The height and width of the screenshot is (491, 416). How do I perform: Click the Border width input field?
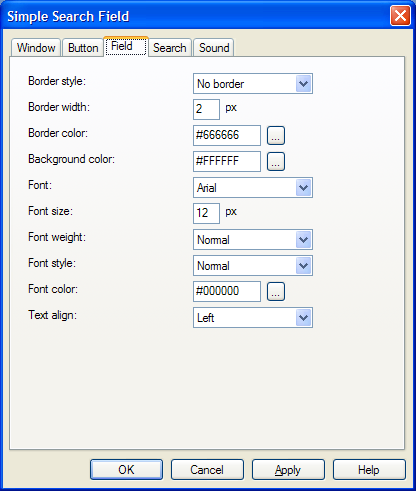[206, 109]
